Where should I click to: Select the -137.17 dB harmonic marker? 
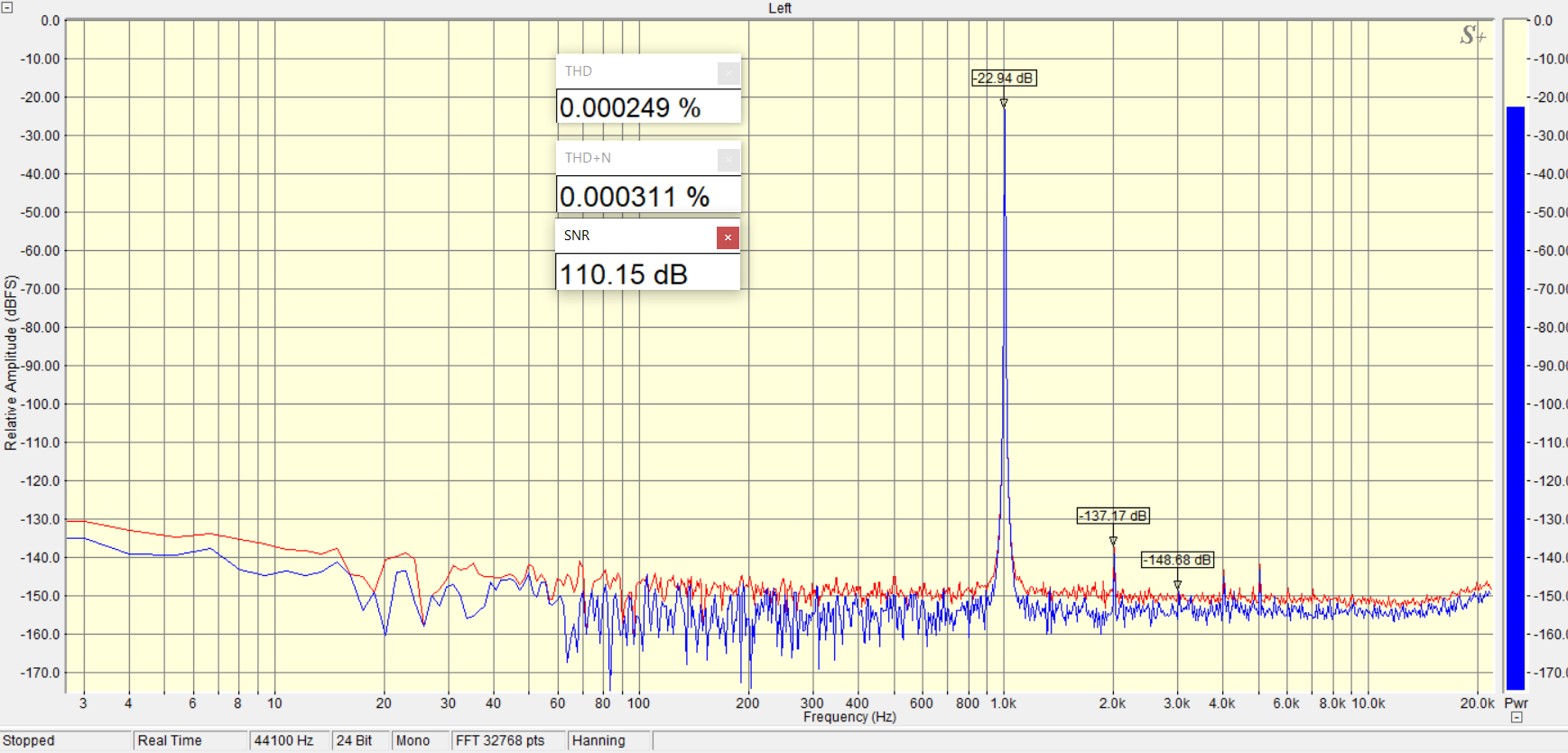1113,516
